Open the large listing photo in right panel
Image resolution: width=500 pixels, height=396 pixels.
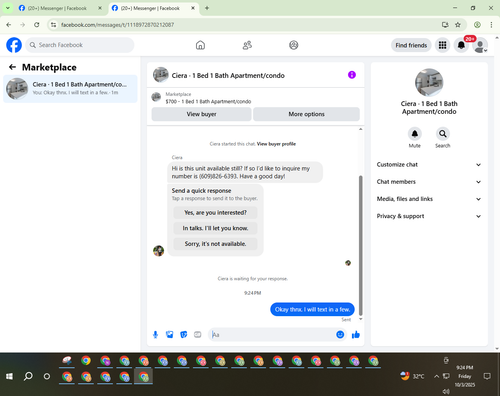429,83
